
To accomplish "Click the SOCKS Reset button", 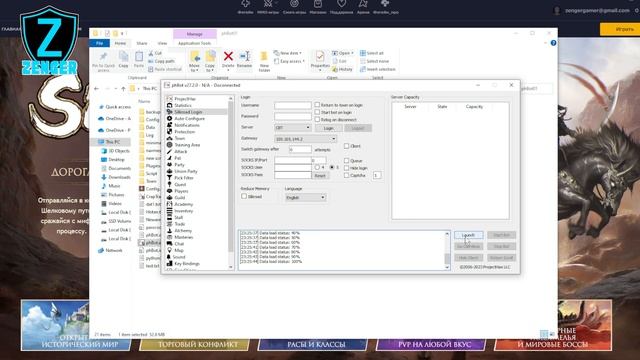I will click(320, 176).
